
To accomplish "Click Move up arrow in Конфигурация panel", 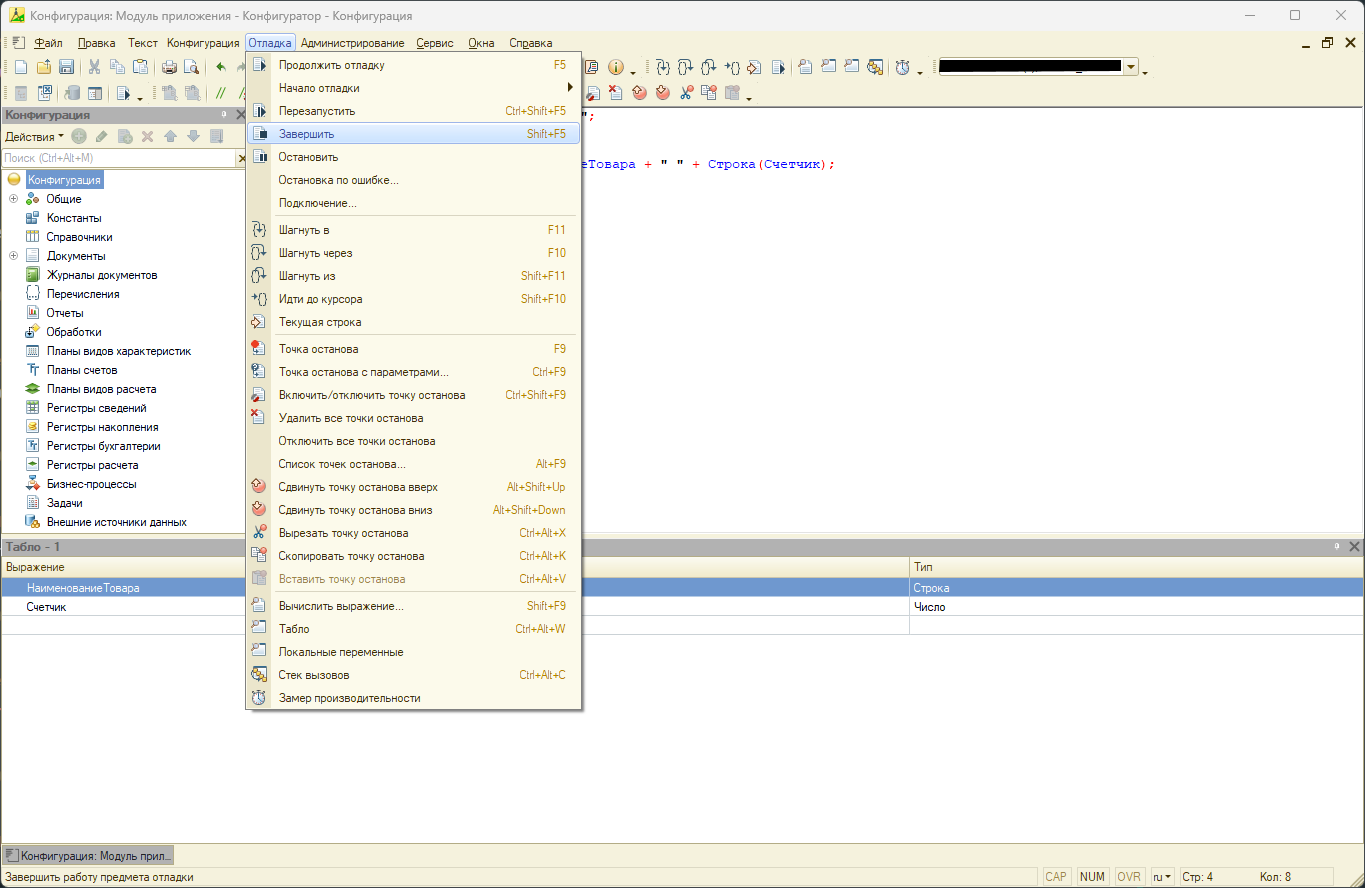I will pyautogui.click(x=171, y=136).
